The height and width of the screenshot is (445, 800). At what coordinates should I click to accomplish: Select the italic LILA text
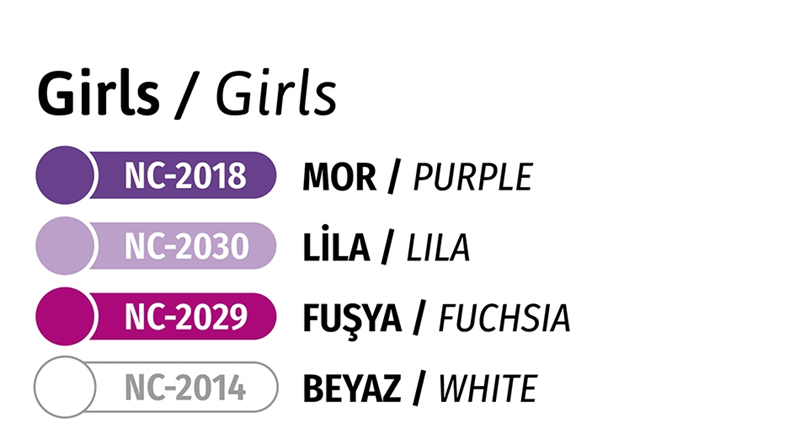[437, 247]
